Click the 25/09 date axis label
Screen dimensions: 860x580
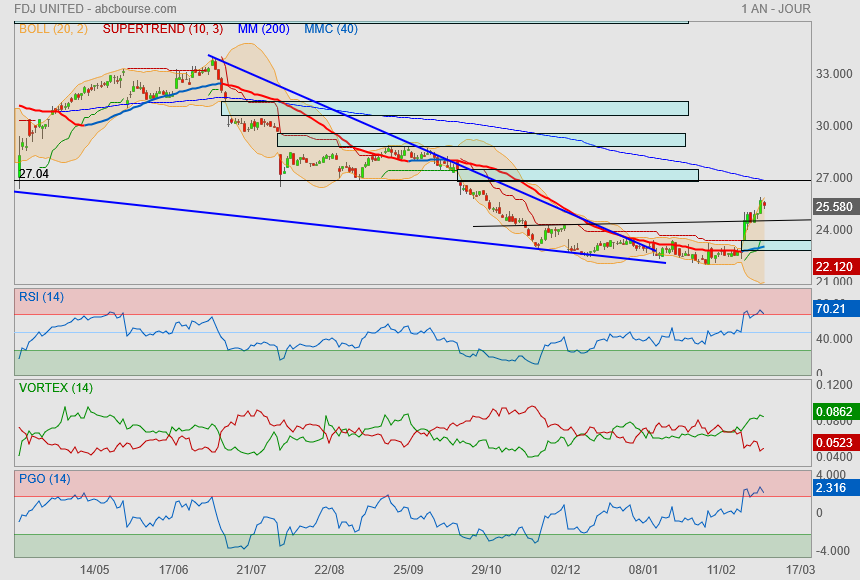point(408,570)
